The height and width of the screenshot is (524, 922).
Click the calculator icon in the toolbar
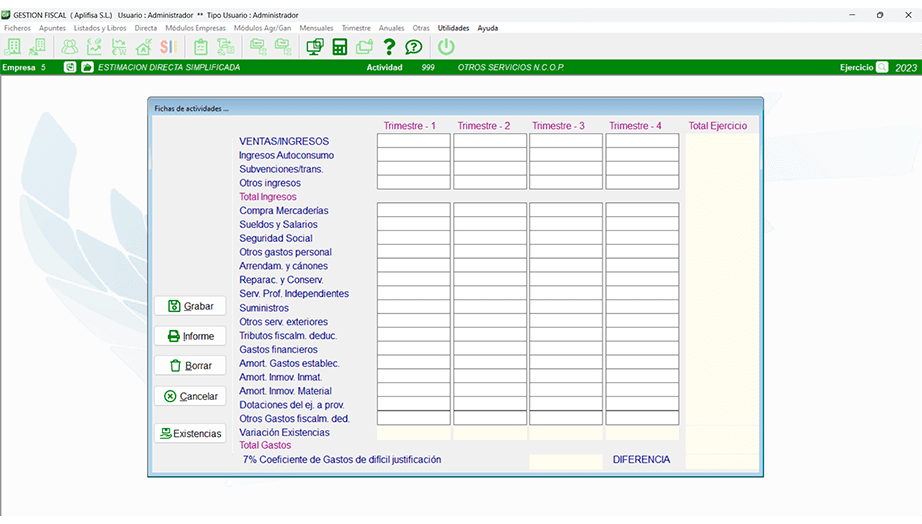[340, 47]
